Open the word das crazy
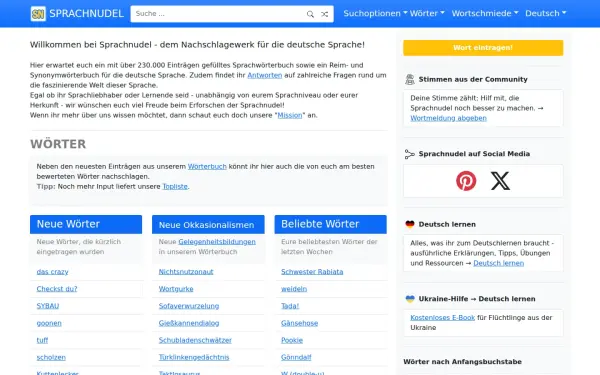 coord(52,272)
